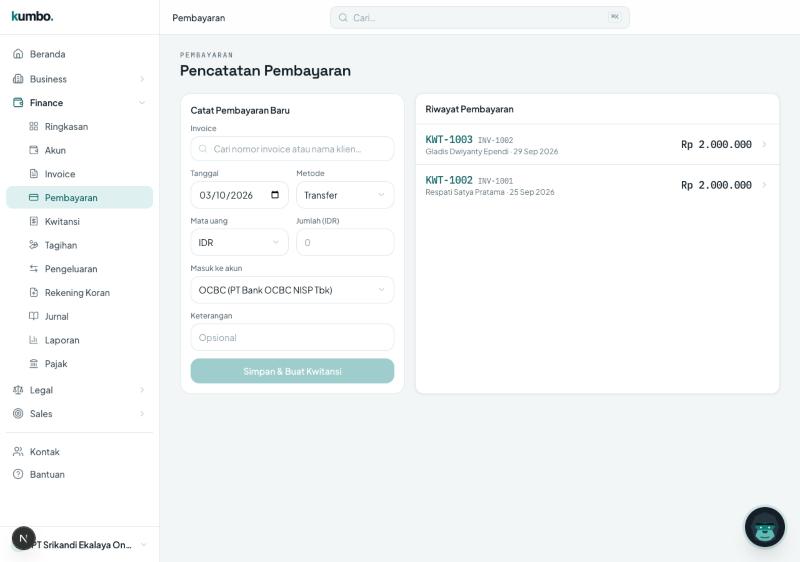This screenshot has height=562, width=800.
Task: Click the Invoice document icon
Action: (x=34, y=174)
